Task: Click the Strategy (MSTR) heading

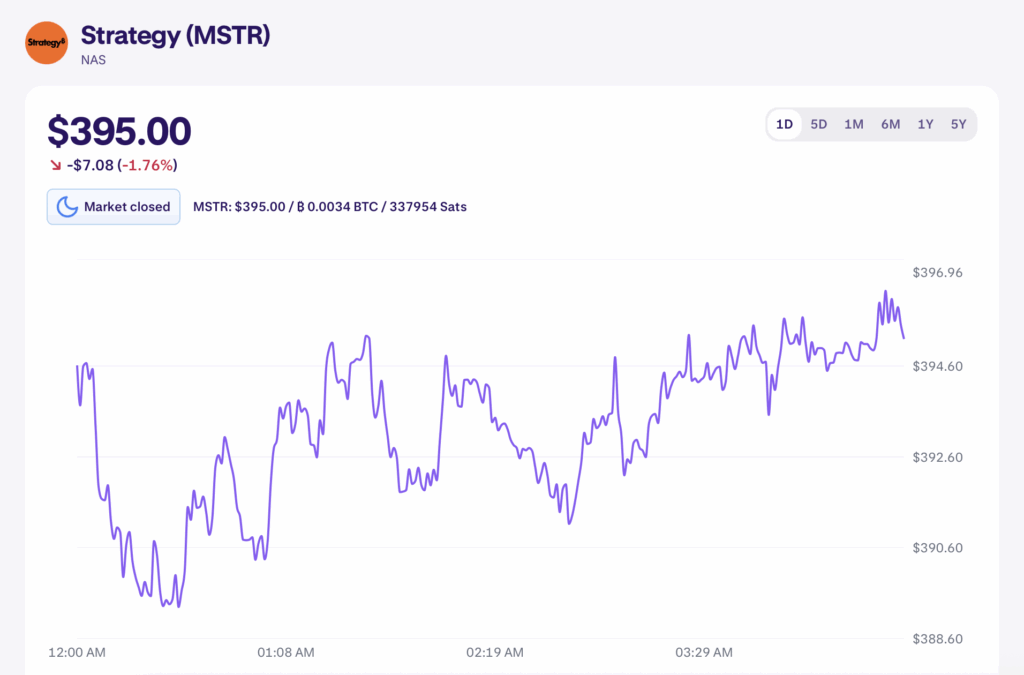Action: click(x=175, y=35)
